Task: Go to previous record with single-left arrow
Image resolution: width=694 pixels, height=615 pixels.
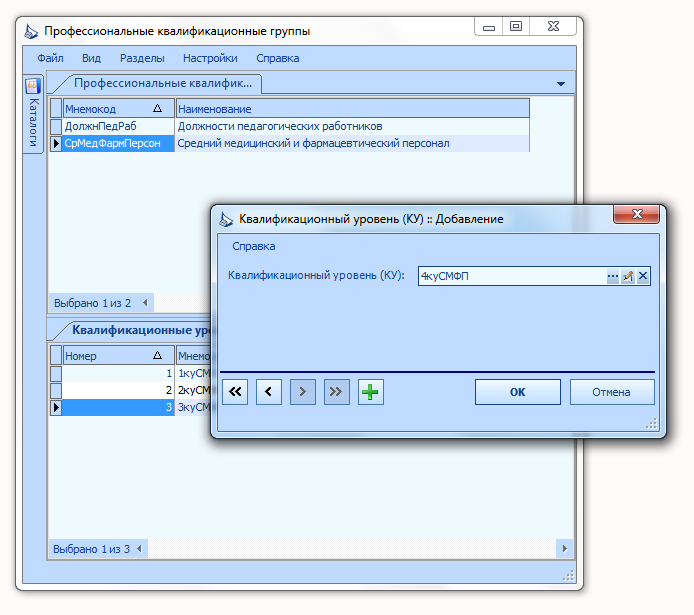Action: point(269,392)
